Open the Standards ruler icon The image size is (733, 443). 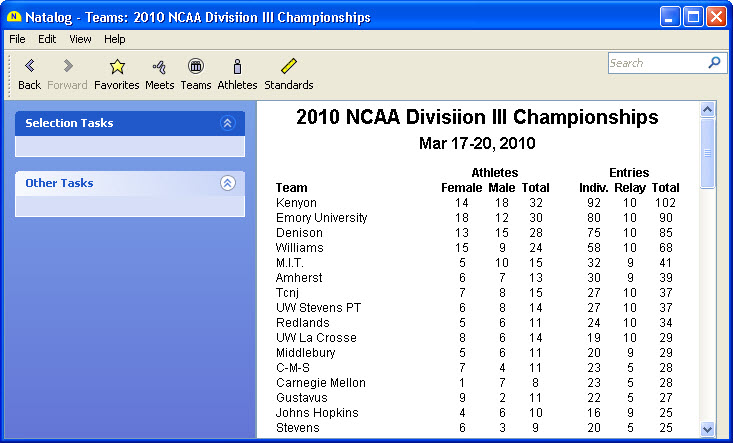pyautogui.click(x=289, y=67)
